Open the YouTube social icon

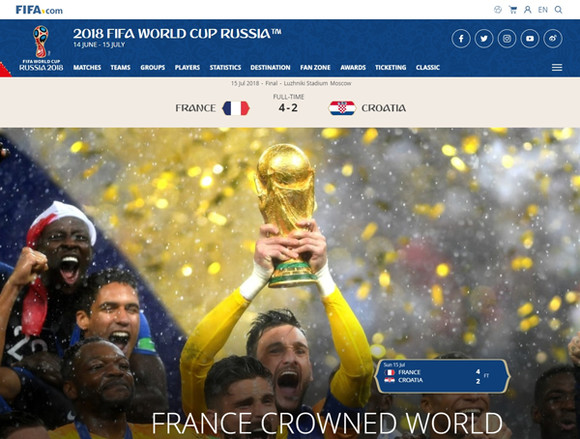(530, 38)
